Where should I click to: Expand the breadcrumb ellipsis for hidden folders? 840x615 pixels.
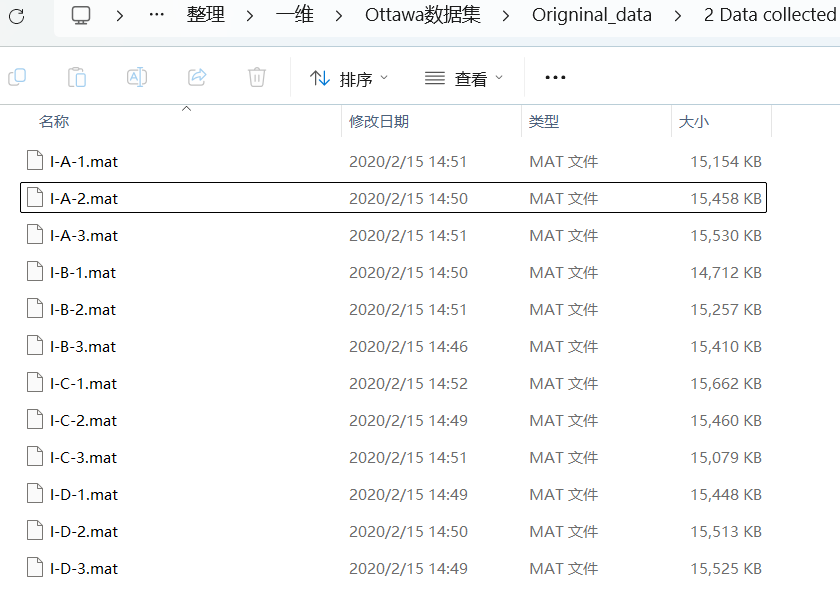156,15
